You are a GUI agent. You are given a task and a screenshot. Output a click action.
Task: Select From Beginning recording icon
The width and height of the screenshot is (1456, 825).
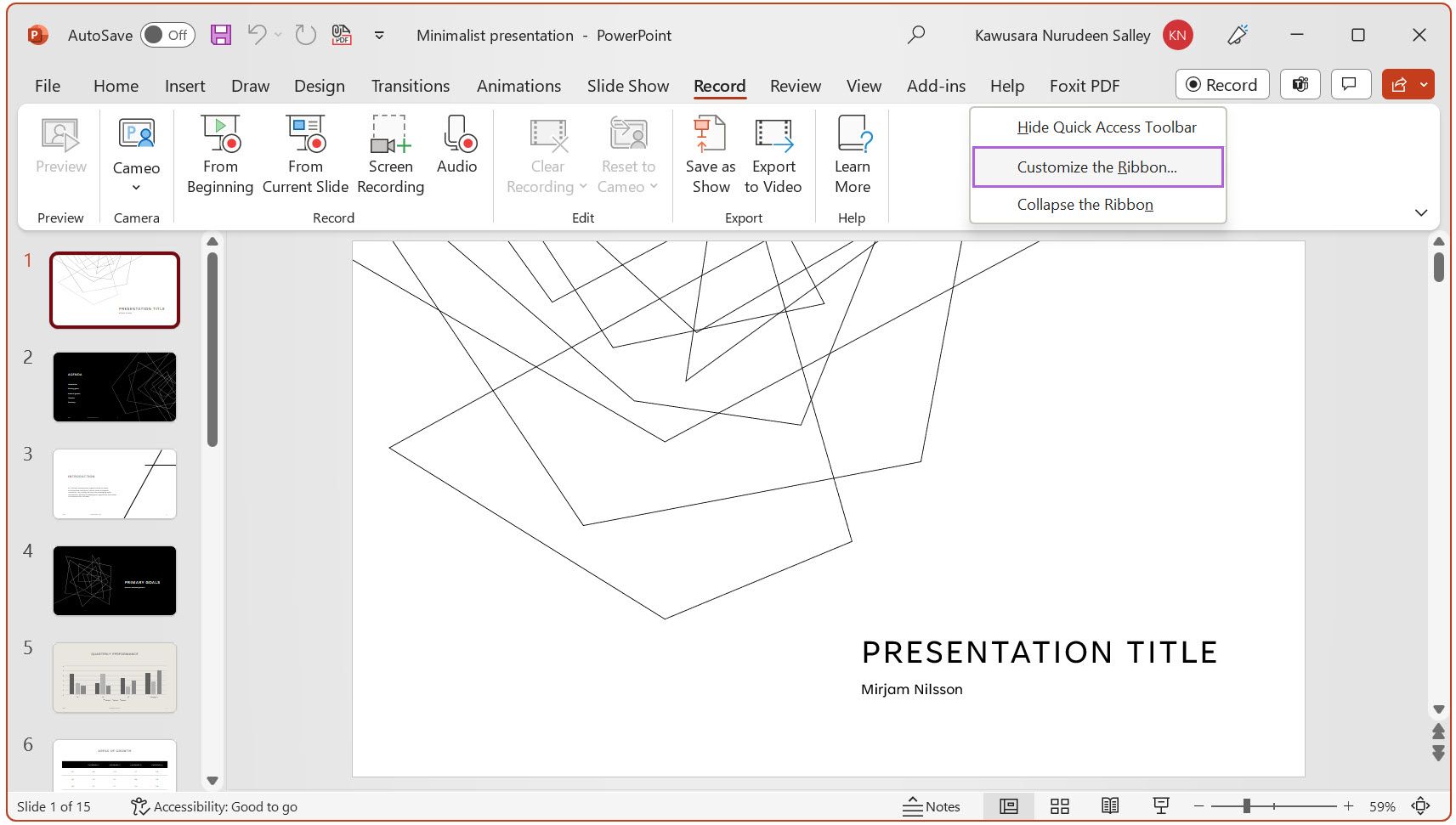pos(219,153)
